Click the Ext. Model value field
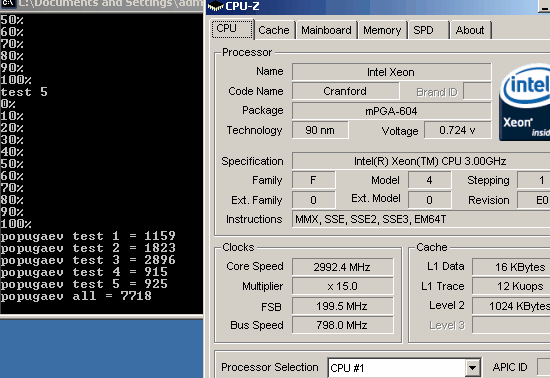The width and height of the screenshot is (550, 378). [430, 200]
